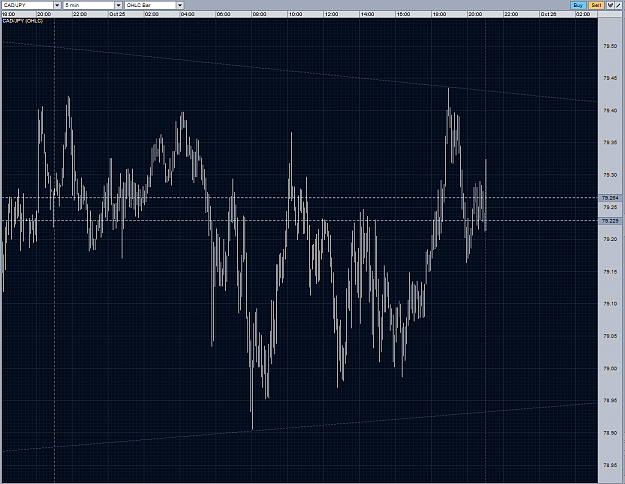This screenshot has height=484, width=625.
Task: Click the 5 min timeframe field
Action: pos(89,5)
